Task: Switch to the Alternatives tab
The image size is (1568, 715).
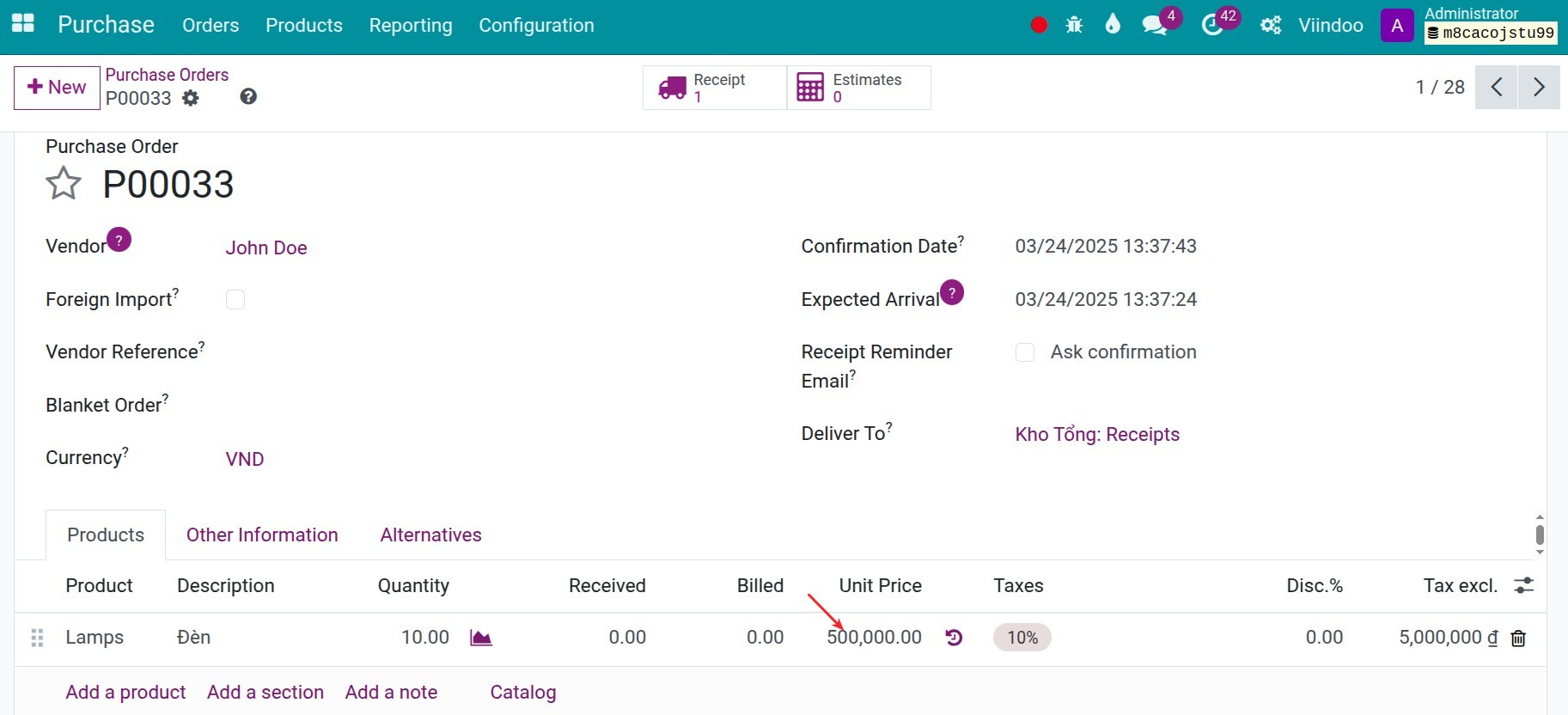Action: click(430, 535)
